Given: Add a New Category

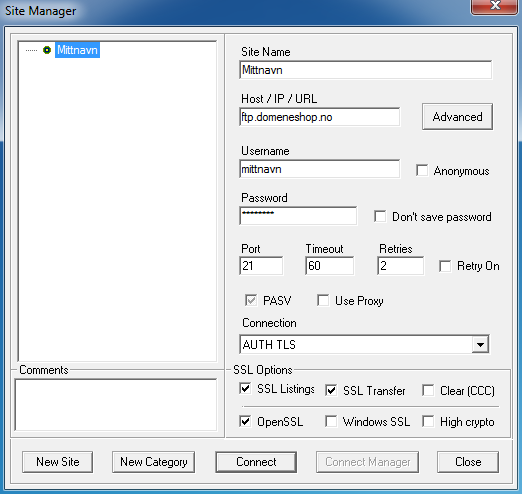Looking at the screenshot, I should 154,462.
